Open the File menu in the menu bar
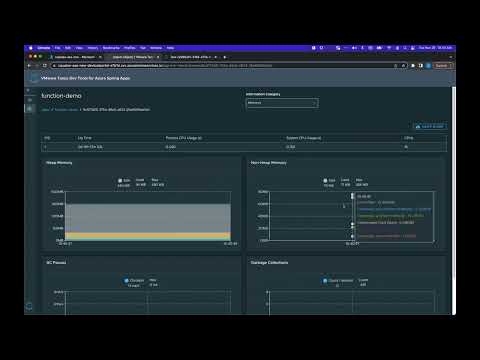Viewport: 480px width, 360px height. click(x=57, y=48)
